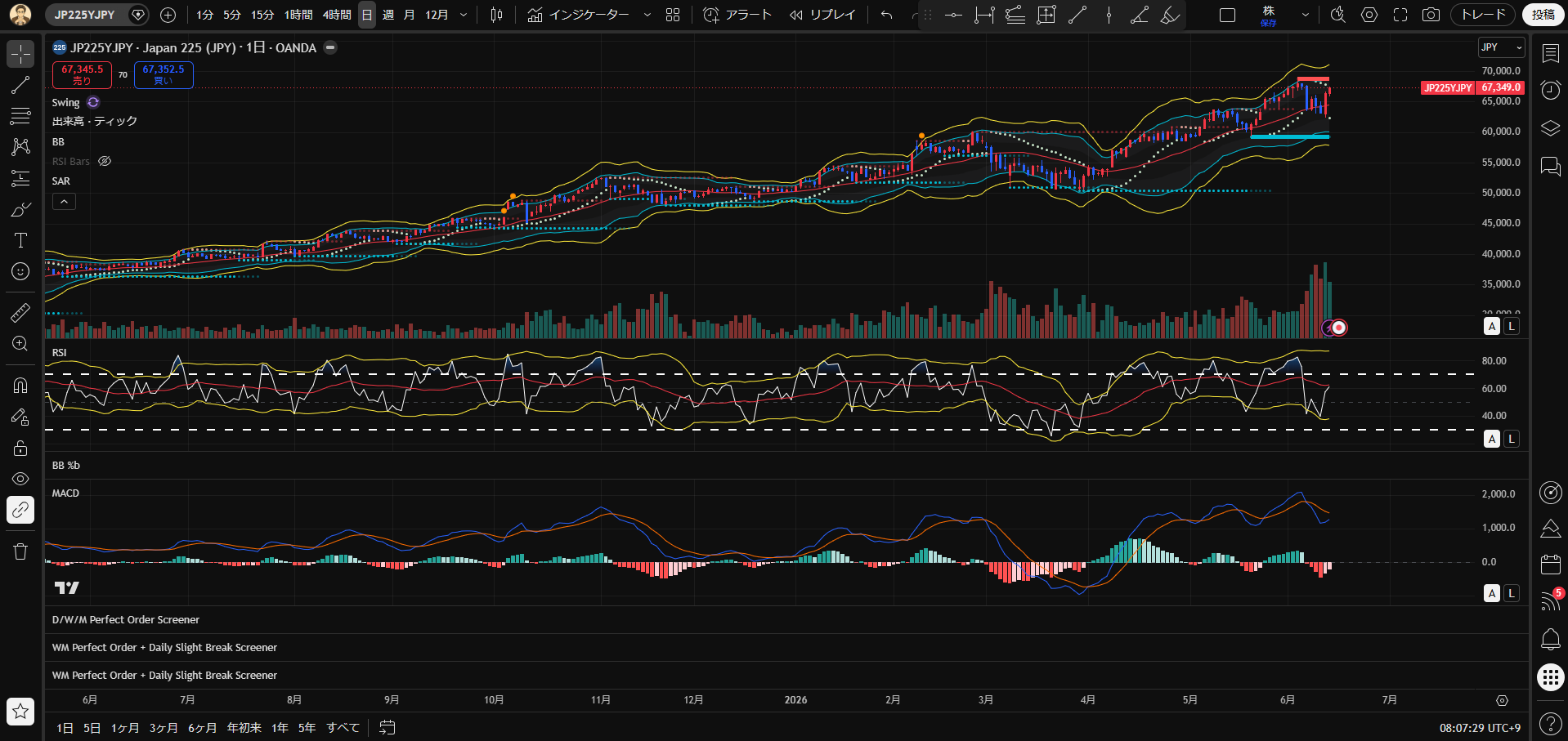Open the fullscreen mode icon

pos(1400,15)
